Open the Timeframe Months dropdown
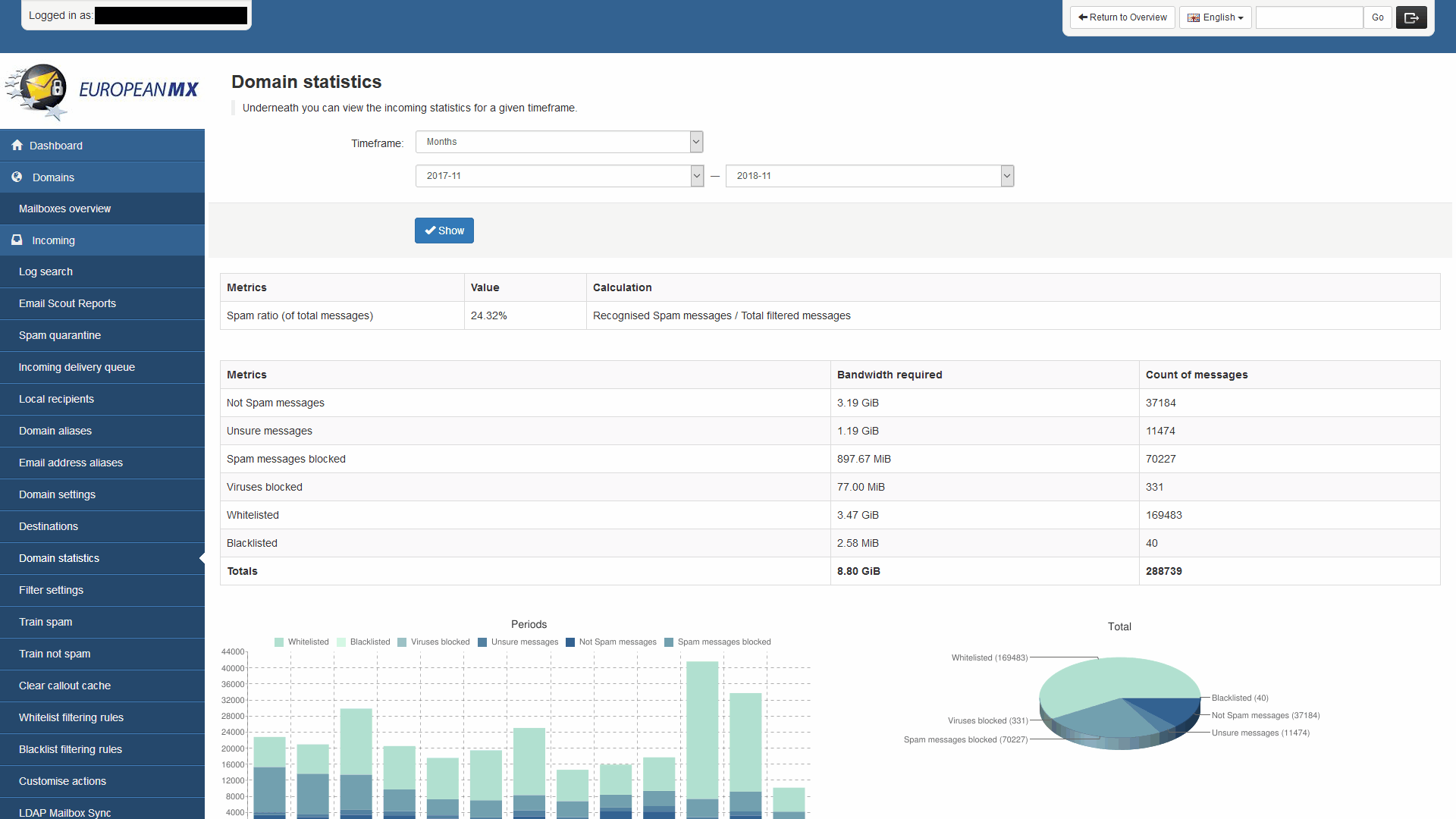 point(559,142)
